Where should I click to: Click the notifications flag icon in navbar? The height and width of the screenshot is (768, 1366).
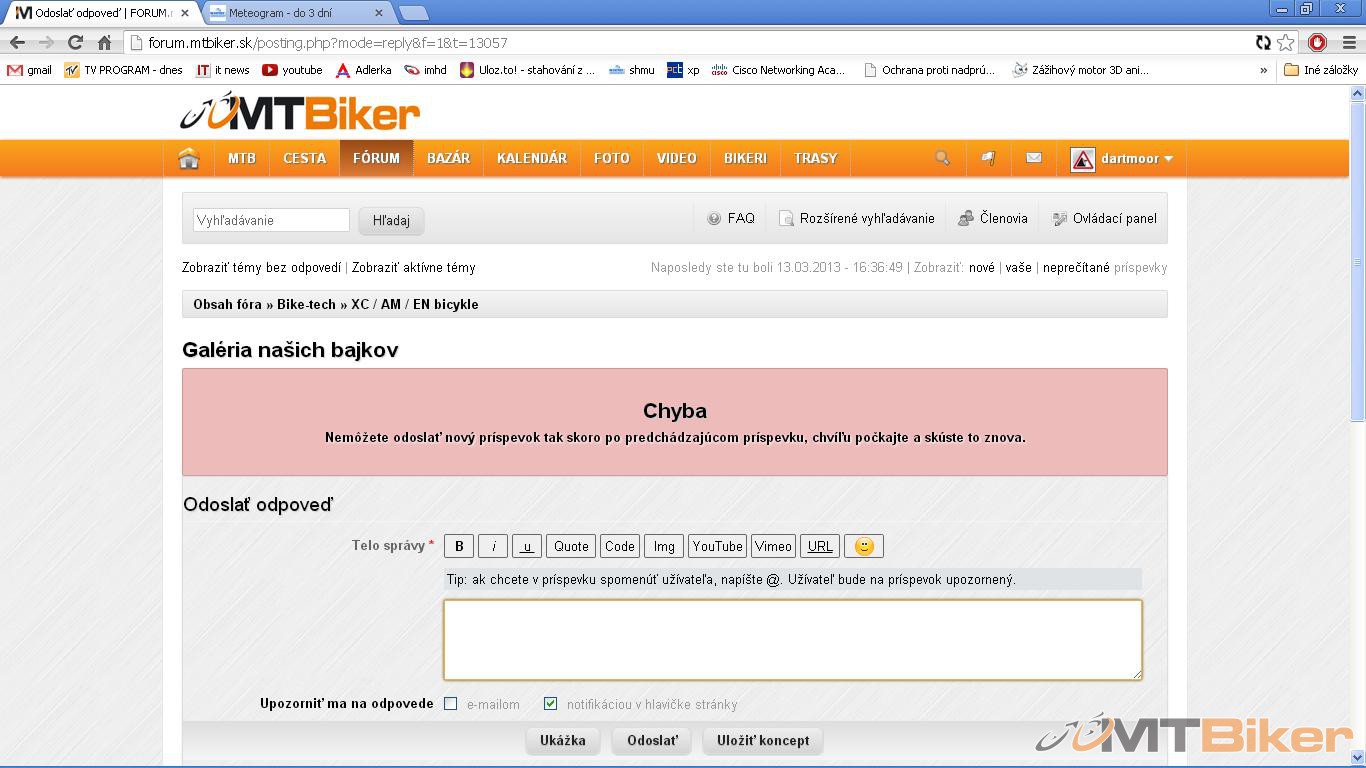coord(988,158)
